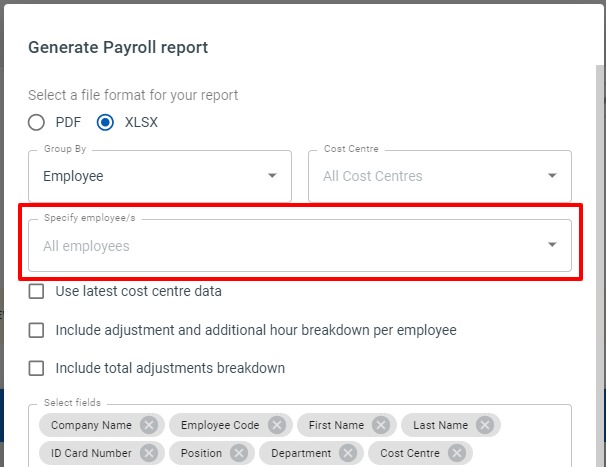Remove the Employee Code field chip
The height and width of the screenshot is (467, 606).
pyautogui.click(x=277, y=425)
